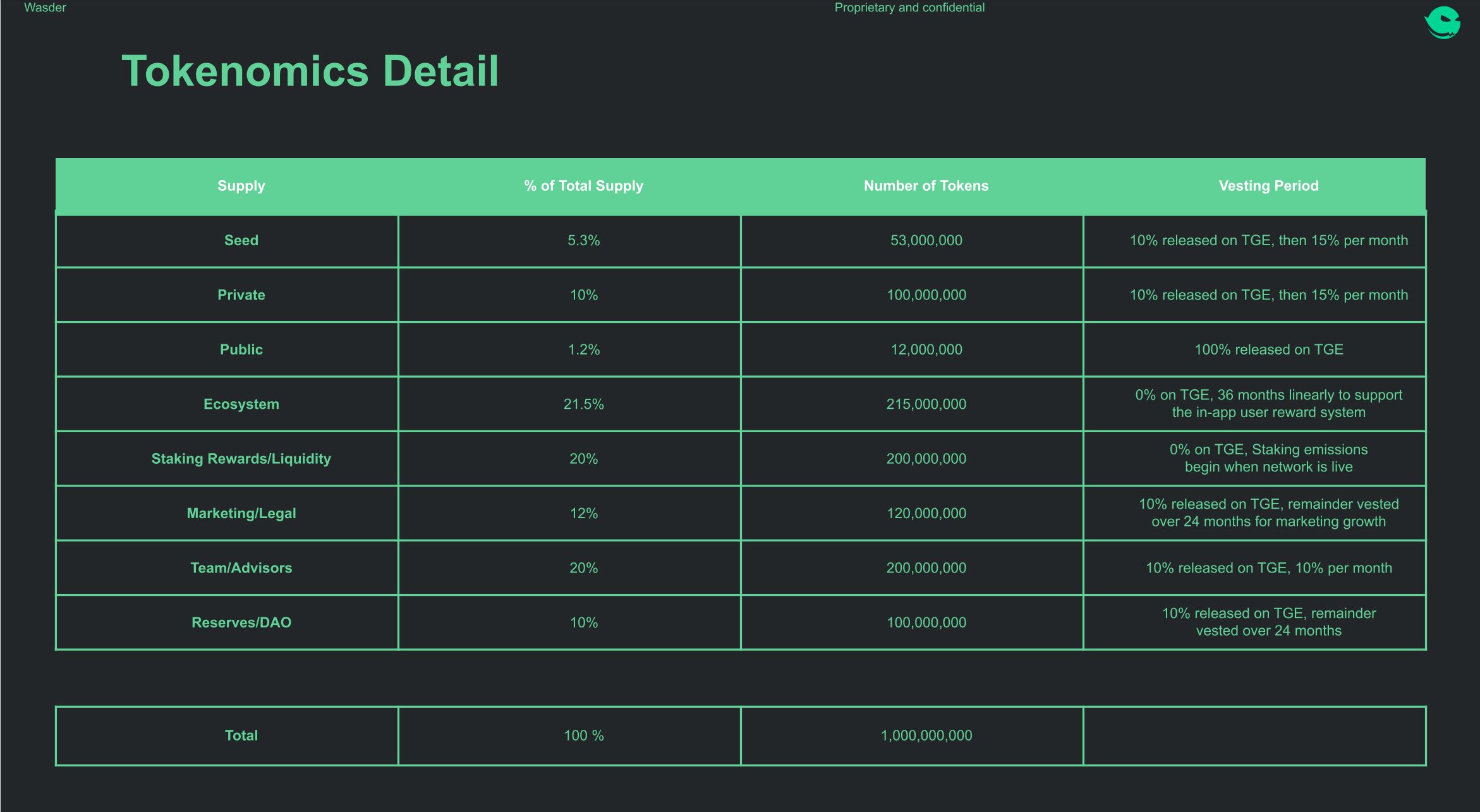Select the Supply column header

click(241, 186)
